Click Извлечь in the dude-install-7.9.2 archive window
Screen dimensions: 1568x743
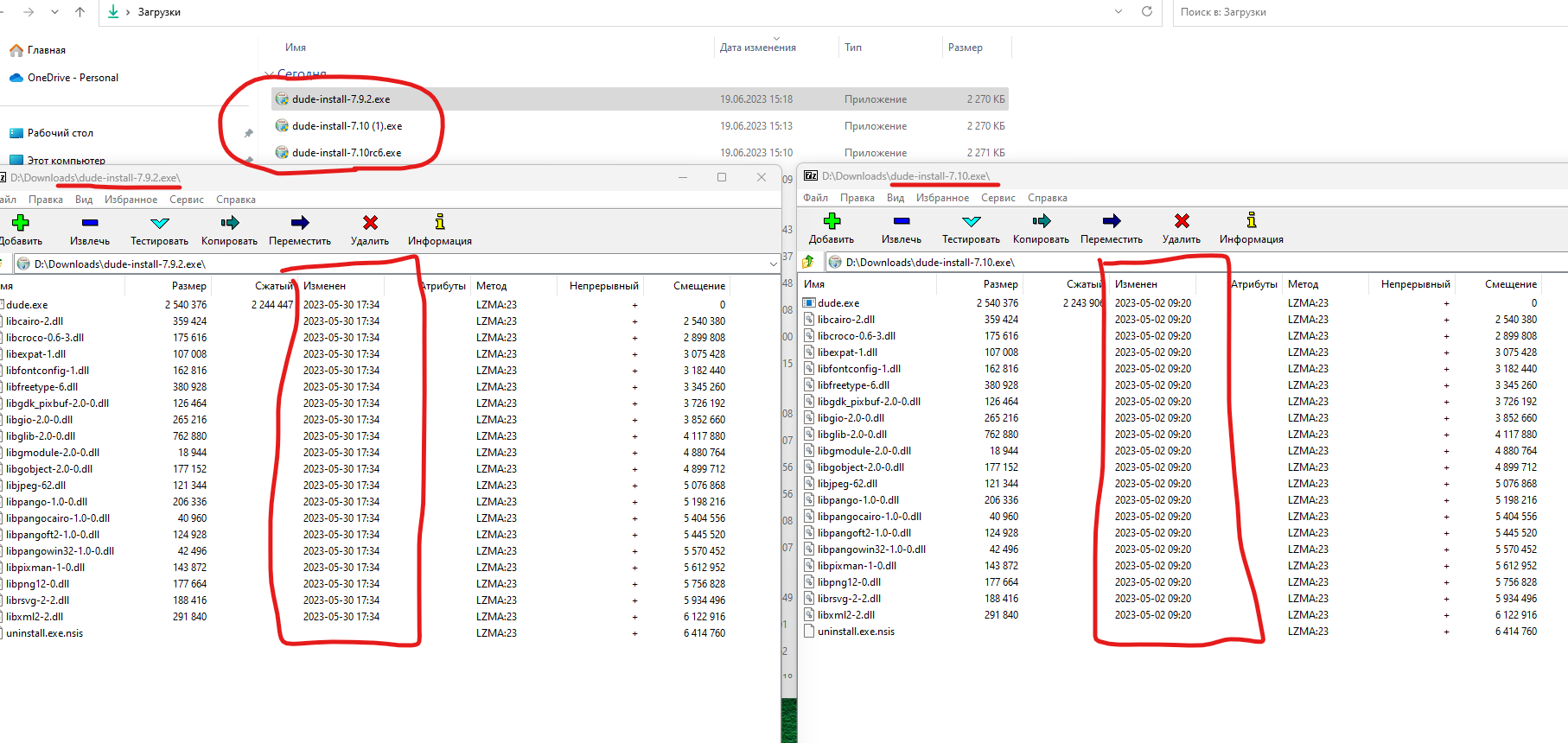point(90,230)
